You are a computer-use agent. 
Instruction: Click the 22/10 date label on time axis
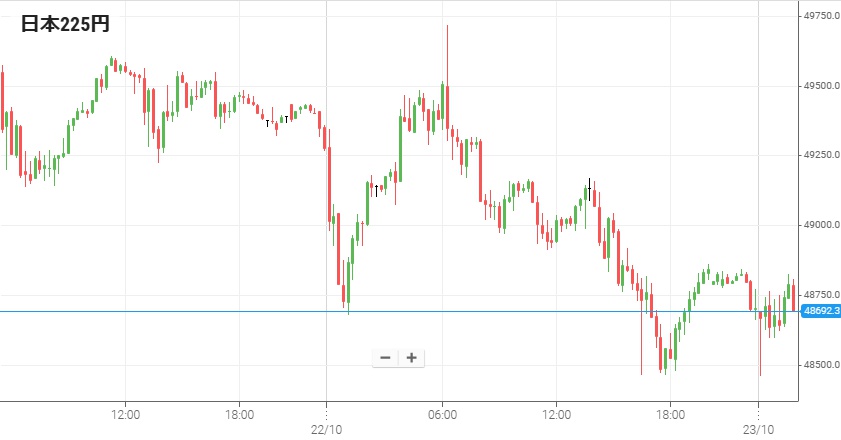[327, 429]
